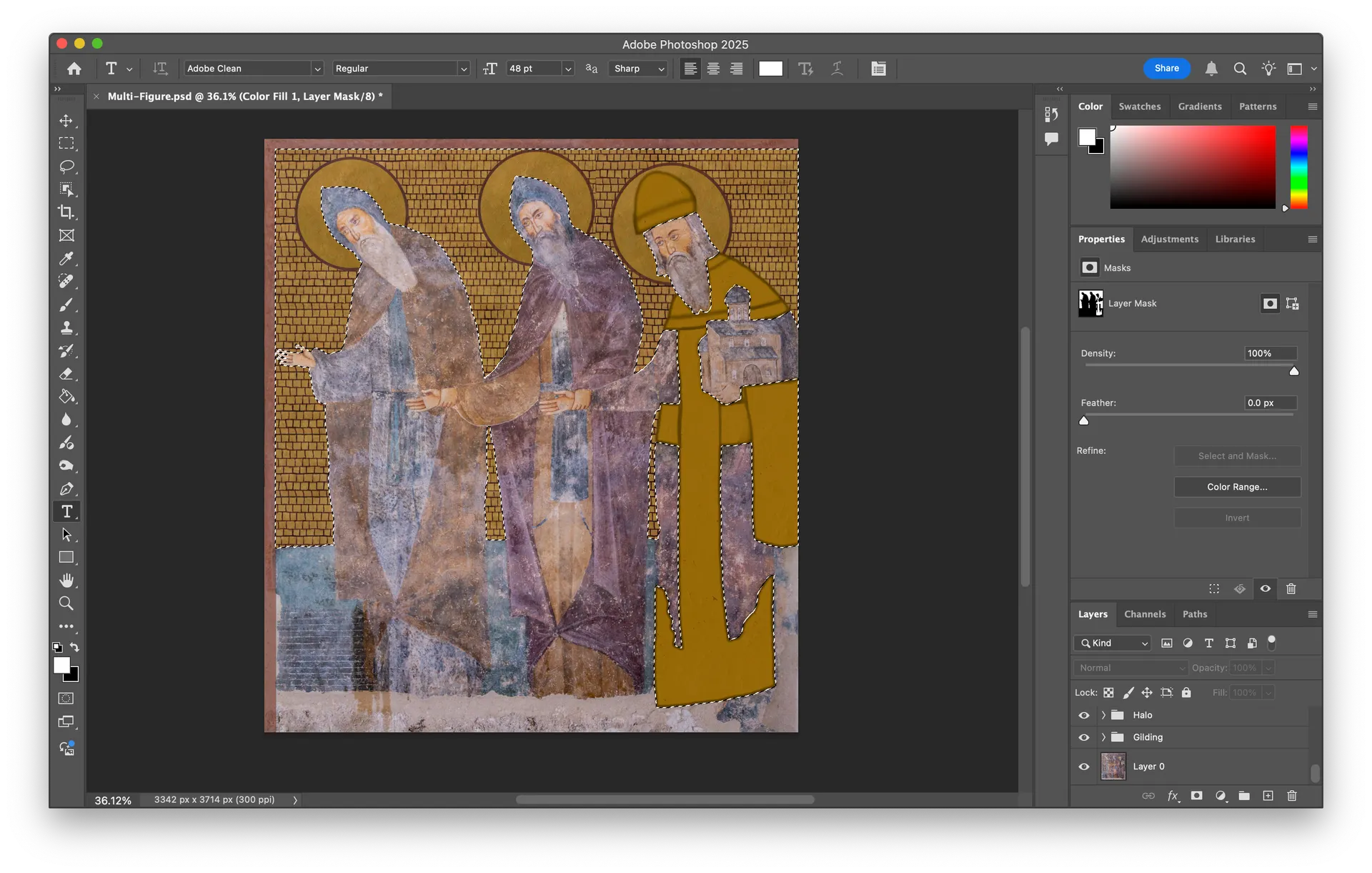
Task: Select the Crop tool
Action: pyautogui.click(x=66, y=212)
